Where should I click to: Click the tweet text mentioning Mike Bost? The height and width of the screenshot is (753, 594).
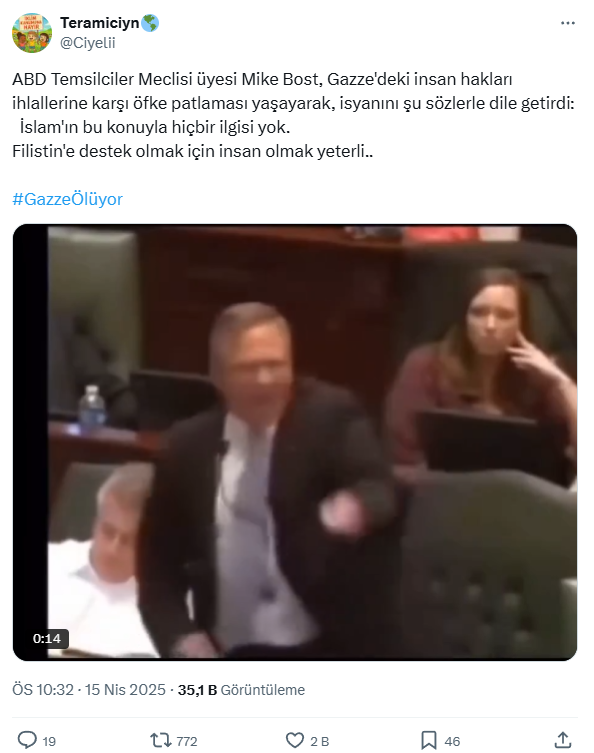(x=293, y=115)
